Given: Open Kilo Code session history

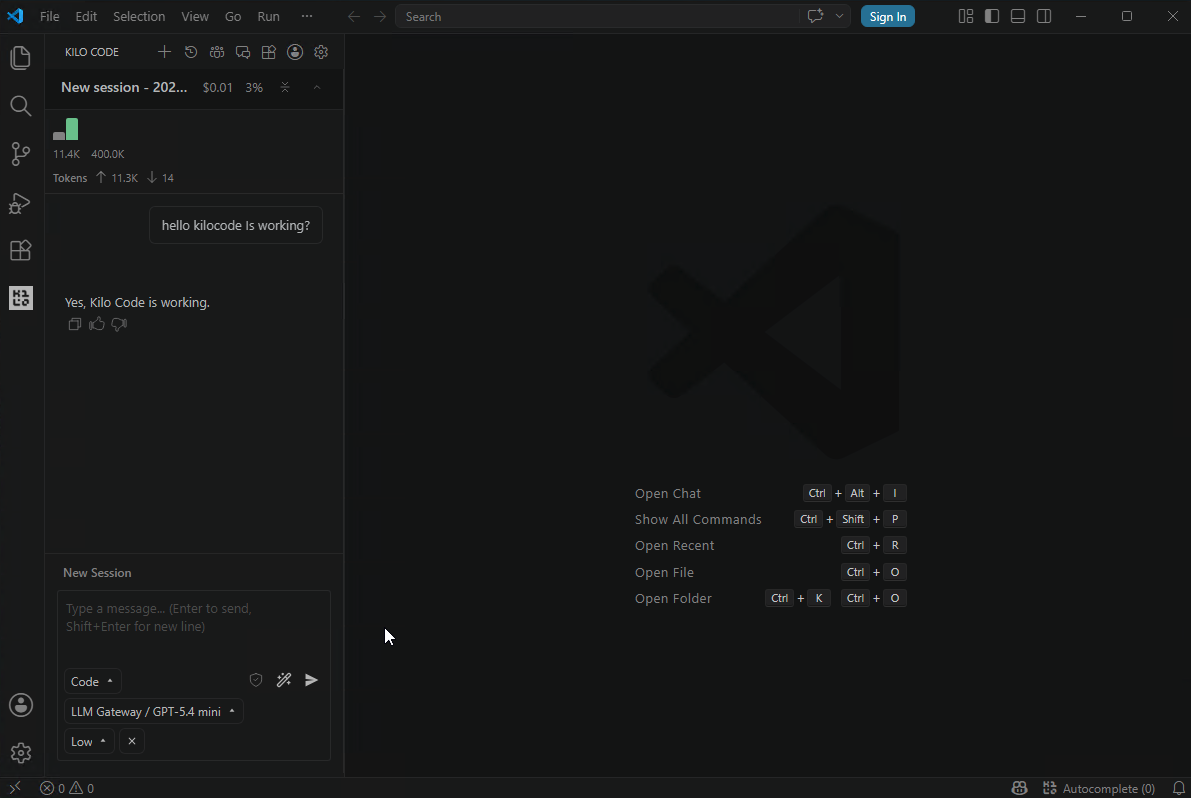Looking at the screenshot, I should coord(191,52).
